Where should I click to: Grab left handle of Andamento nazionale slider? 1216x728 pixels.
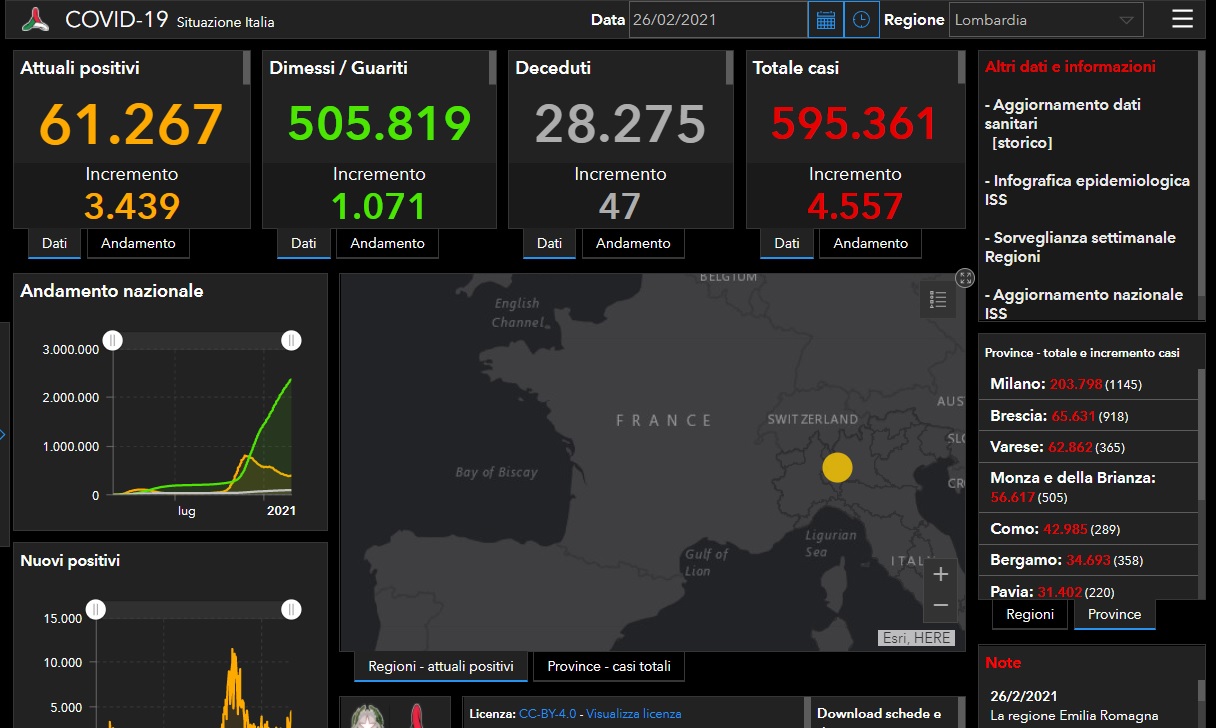click(x=114, y=341)
